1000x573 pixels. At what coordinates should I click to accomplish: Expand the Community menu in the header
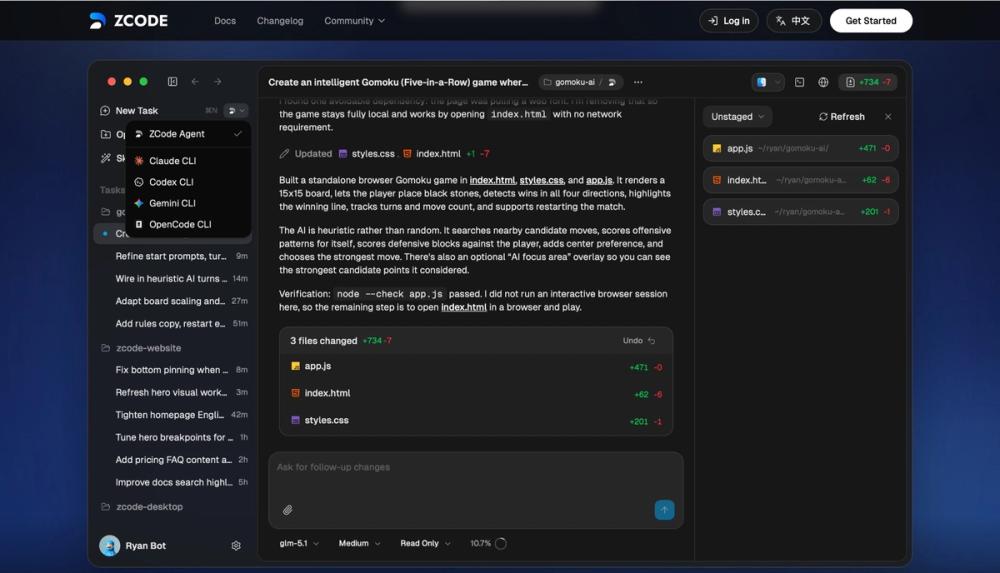(x=355, y=21)
